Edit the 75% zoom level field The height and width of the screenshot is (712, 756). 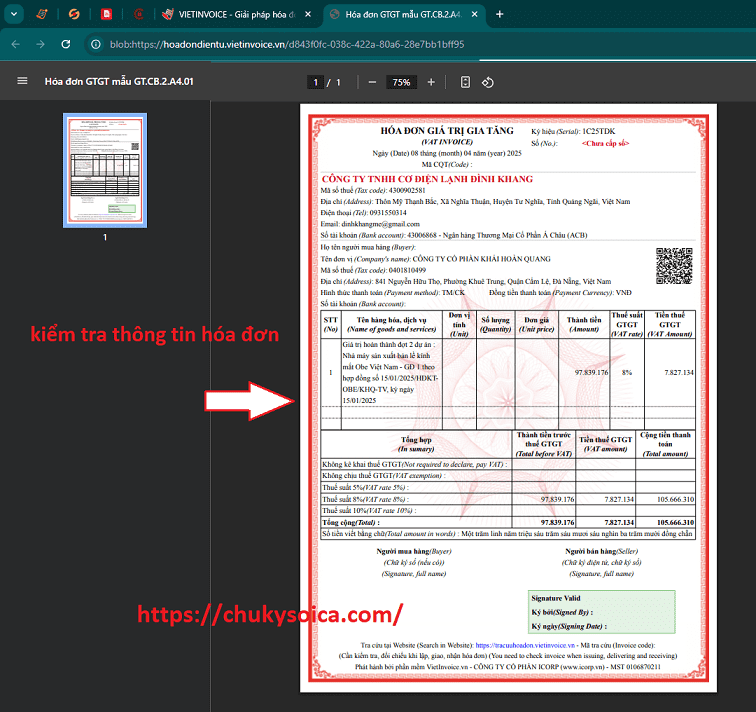(x=401, y=82)
